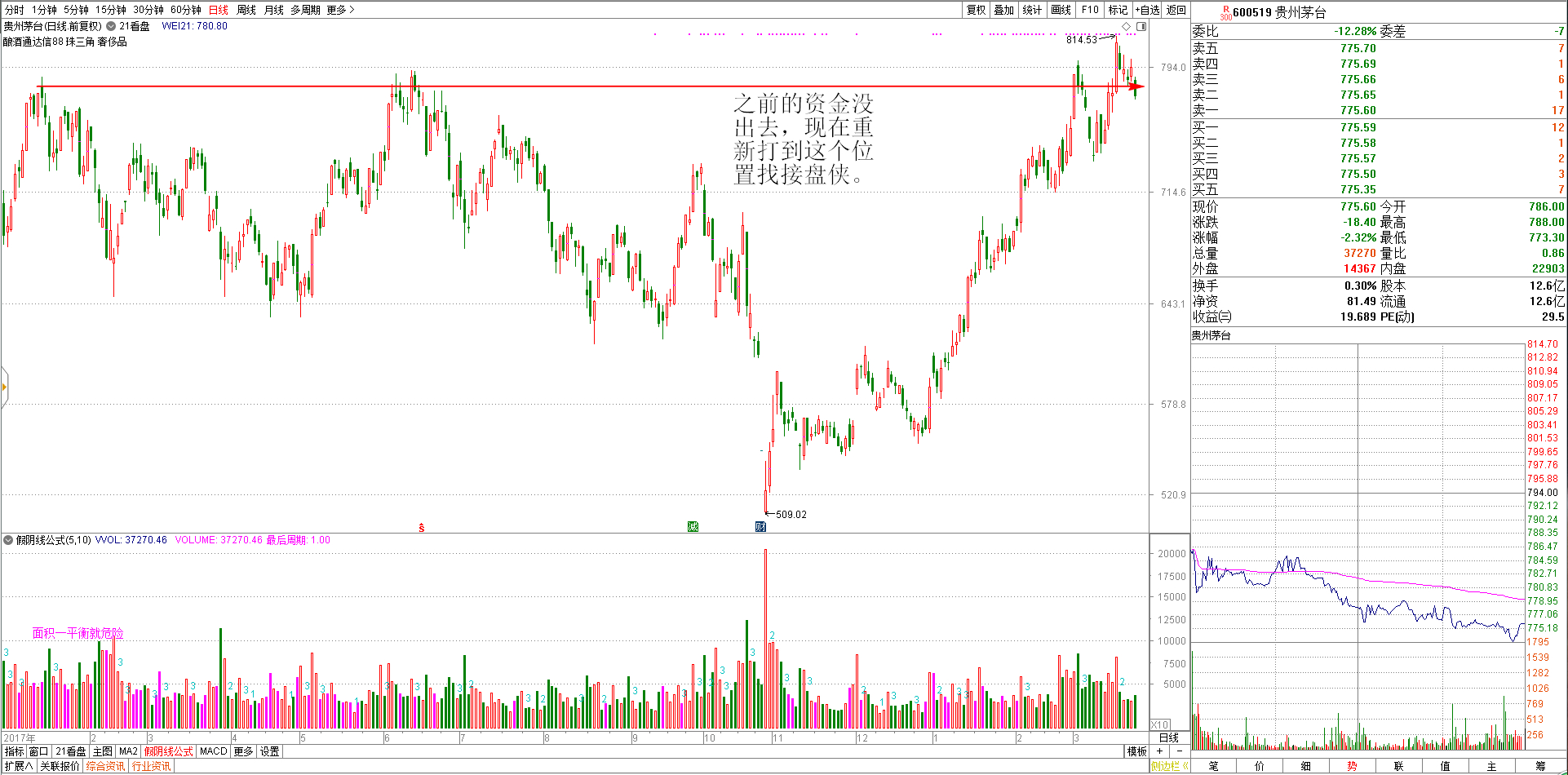Viewport: 1568px width, 775px height.
Task: Click the blue 财 marker on timeline
Action: click(760, 527)
